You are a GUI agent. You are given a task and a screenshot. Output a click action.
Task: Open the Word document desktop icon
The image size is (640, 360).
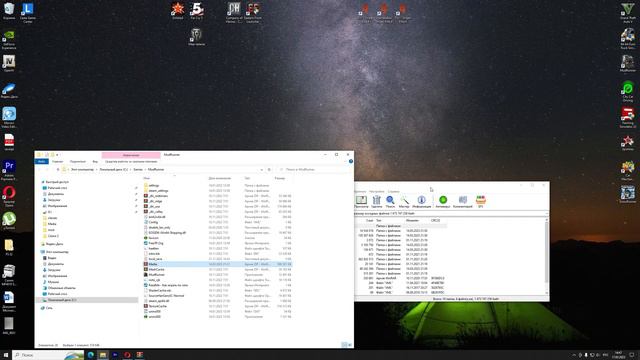click(9, 301)
